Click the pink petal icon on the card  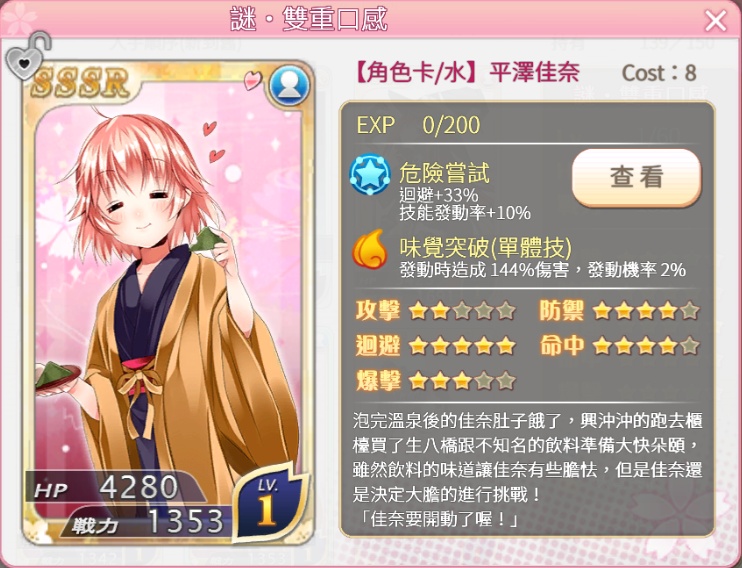(x=252, y=80)
